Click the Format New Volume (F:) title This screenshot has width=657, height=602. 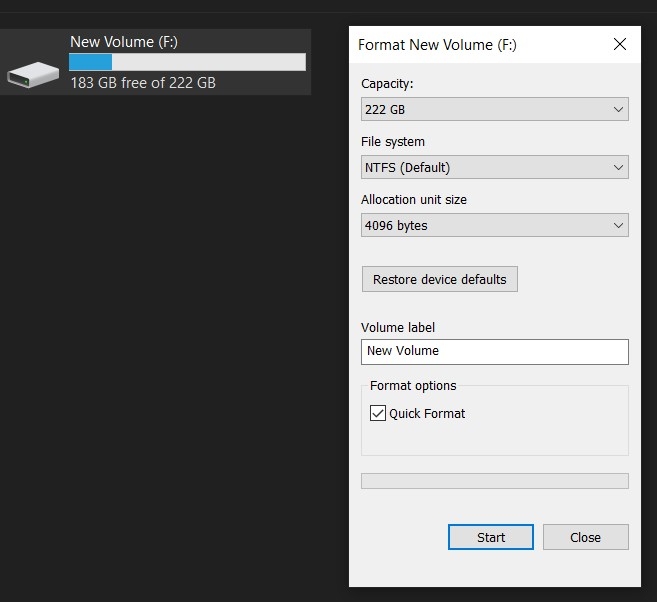click(437, 45)
